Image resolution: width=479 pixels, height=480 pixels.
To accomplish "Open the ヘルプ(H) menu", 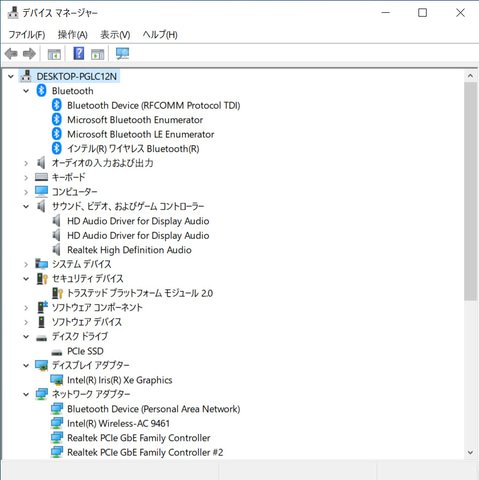I will click(160, 34).
